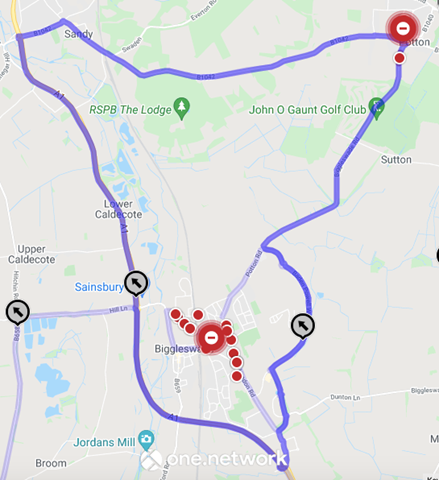Click the one.network logo watermark
Screen dimensions: 439x480
tap(214, 459)
